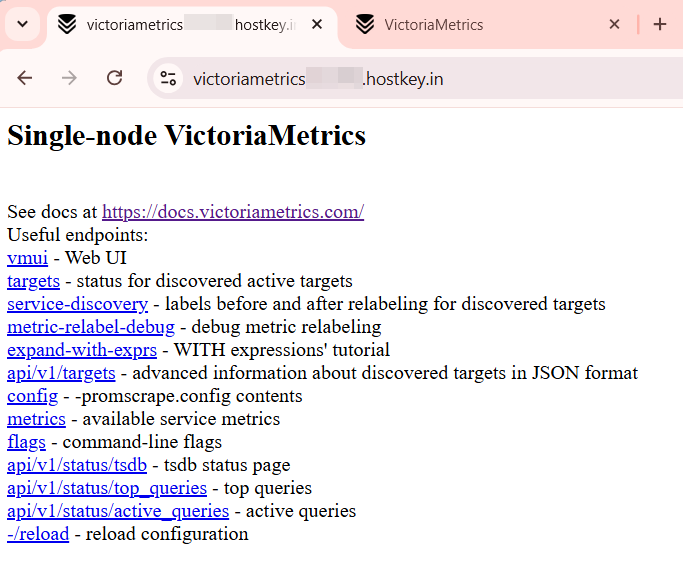Open the vmui Web UI link
Image resolution: width=683 pixels, height=577 pixels.
point(27,258)
